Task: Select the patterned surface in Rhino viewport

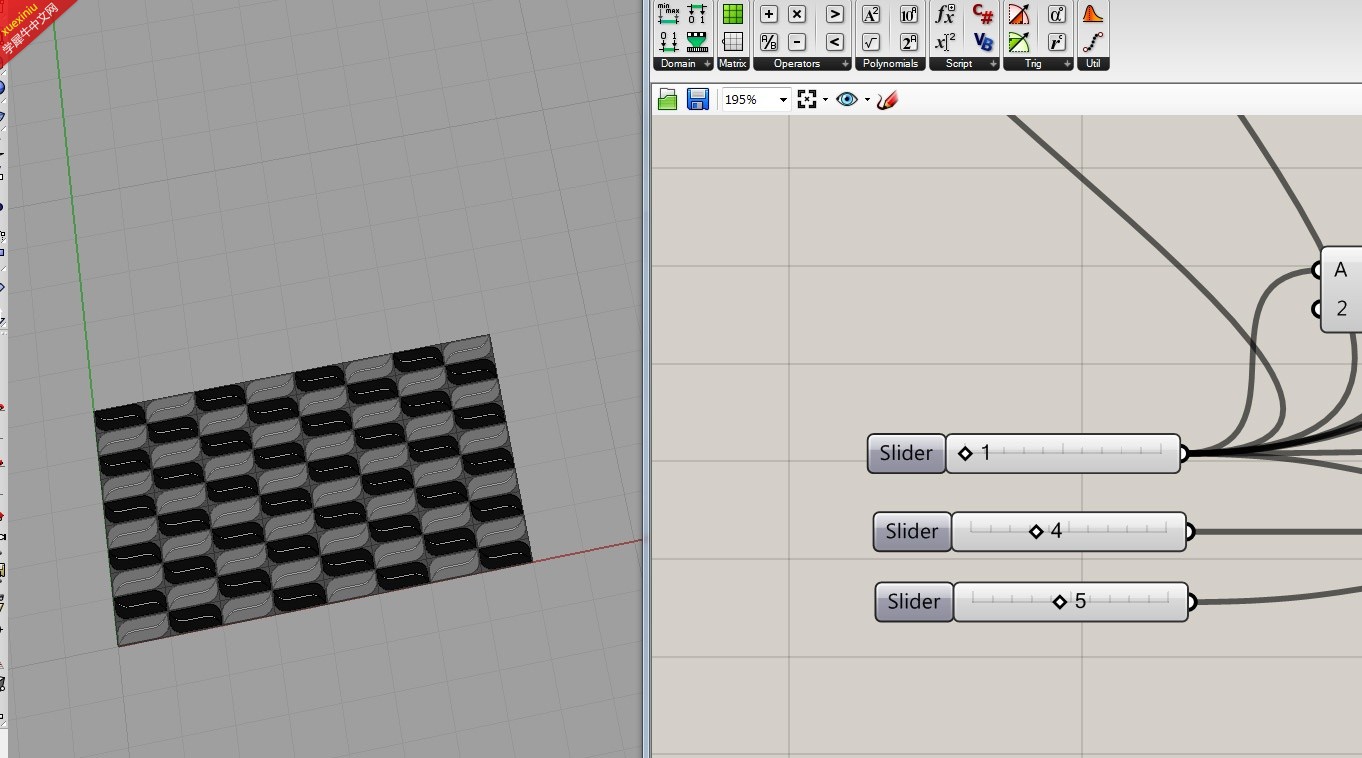Action: coord(313,490)
